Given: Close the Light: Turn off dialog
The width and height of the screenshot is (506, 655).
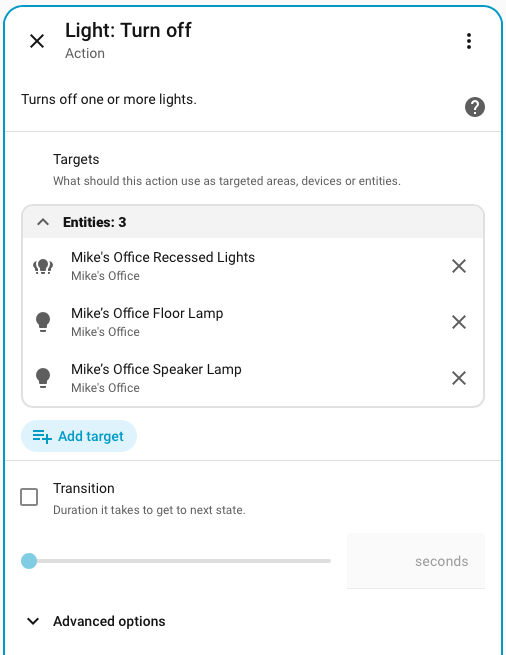Looking at the screenshot, I should click(37, 41).
